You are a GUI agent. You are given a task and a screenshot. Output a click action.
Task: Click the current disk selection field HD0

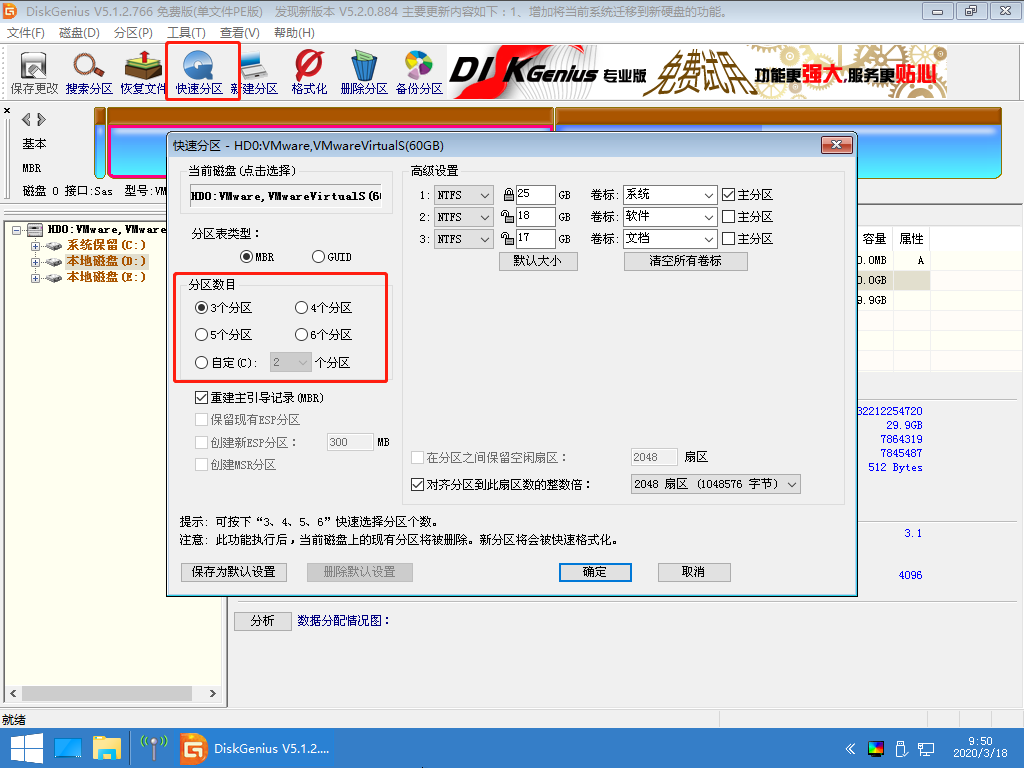[286, 196]
